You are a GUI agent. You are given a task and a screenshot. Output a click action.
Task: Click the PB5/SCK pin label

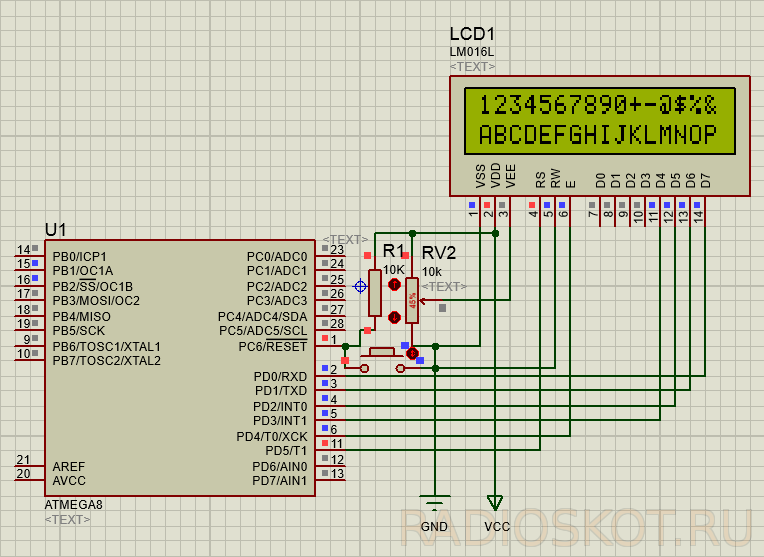point(78,330)
